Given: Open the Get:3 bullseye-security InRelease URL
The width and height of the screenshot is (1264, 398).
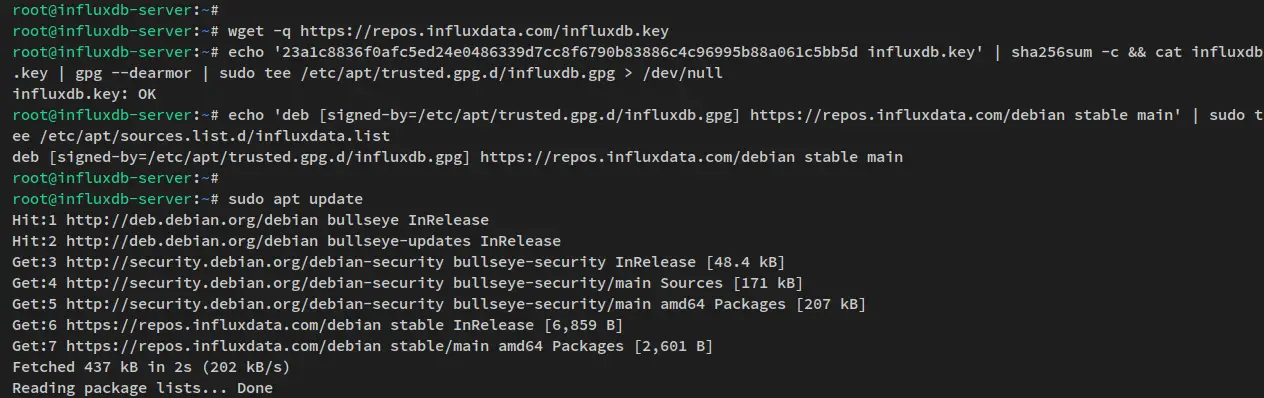Looking at the screenshot, I should coord(381,262).
